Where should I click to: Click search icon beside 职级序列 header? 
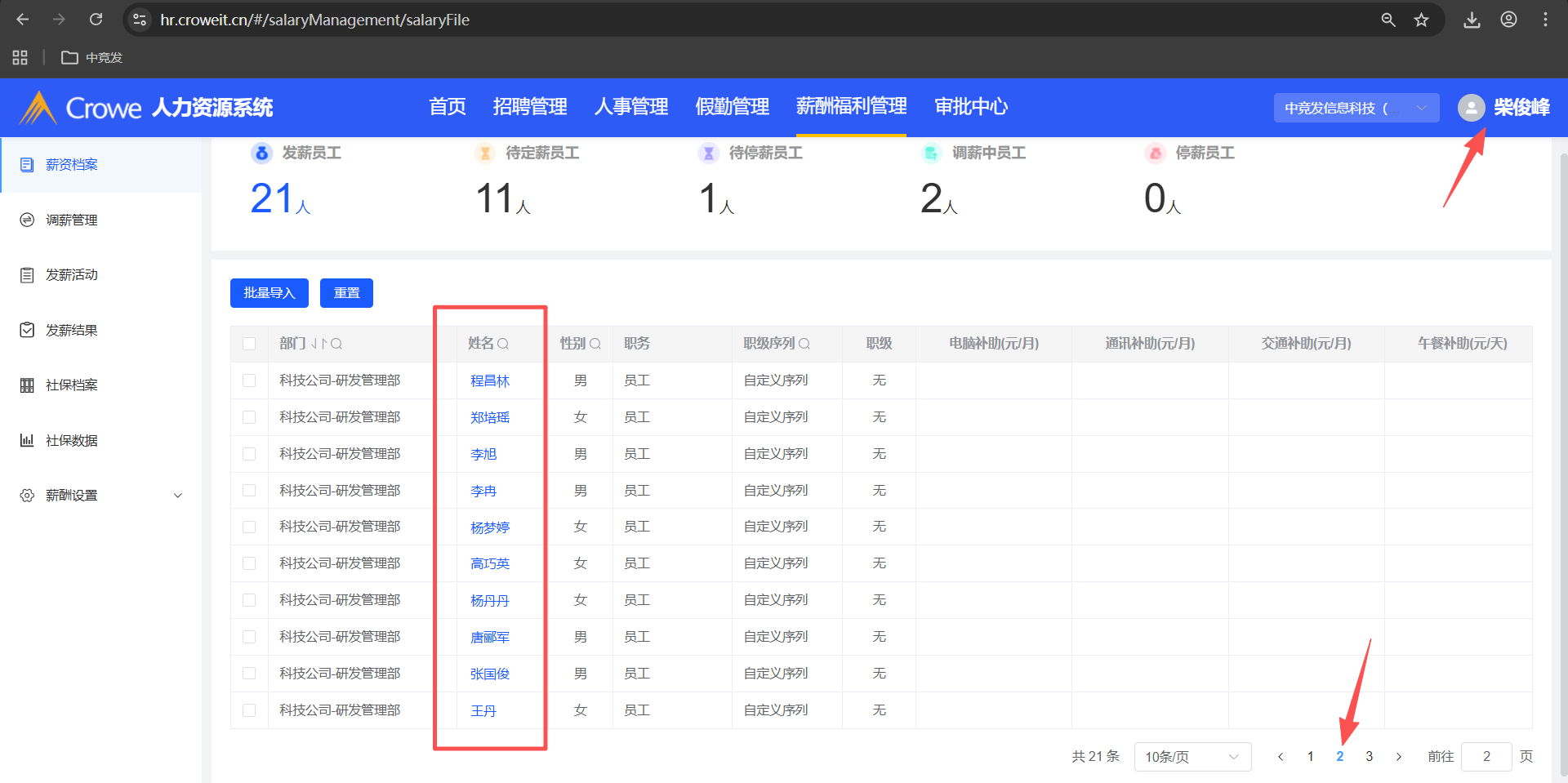point(804,344)
